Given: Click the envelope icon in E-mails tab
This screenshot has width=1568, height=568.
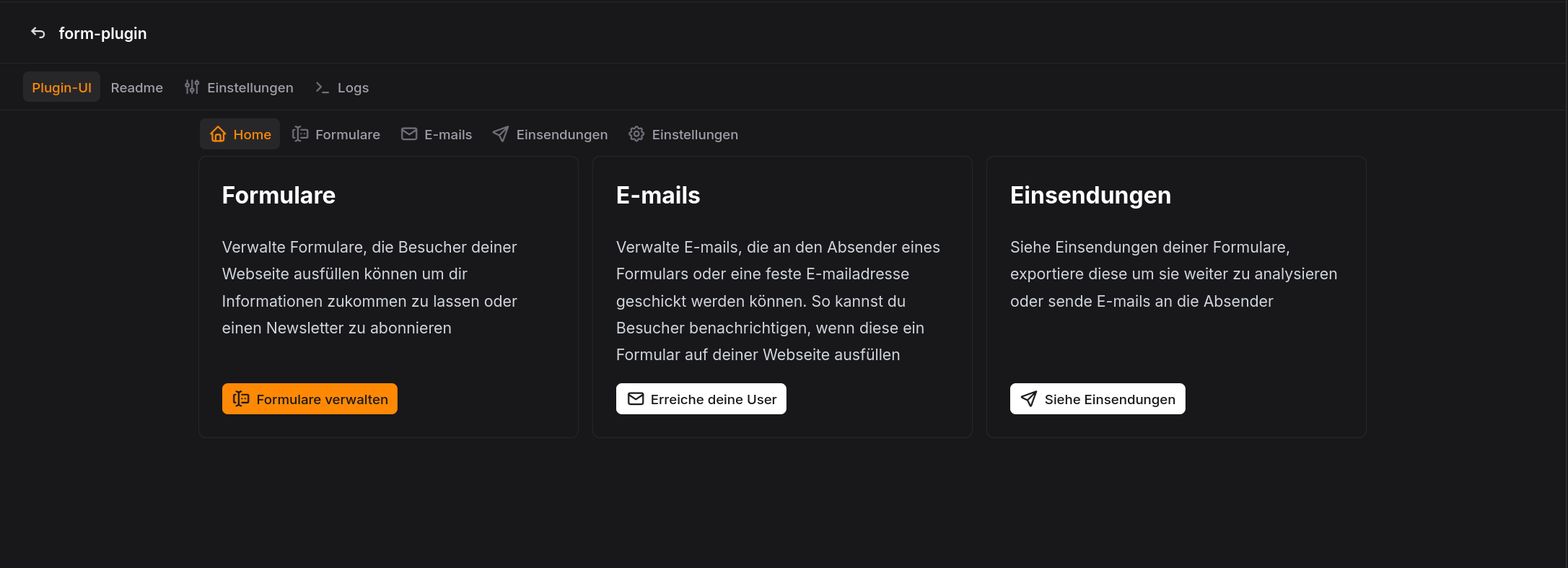Looking at the screenshot, I should 409,134.
